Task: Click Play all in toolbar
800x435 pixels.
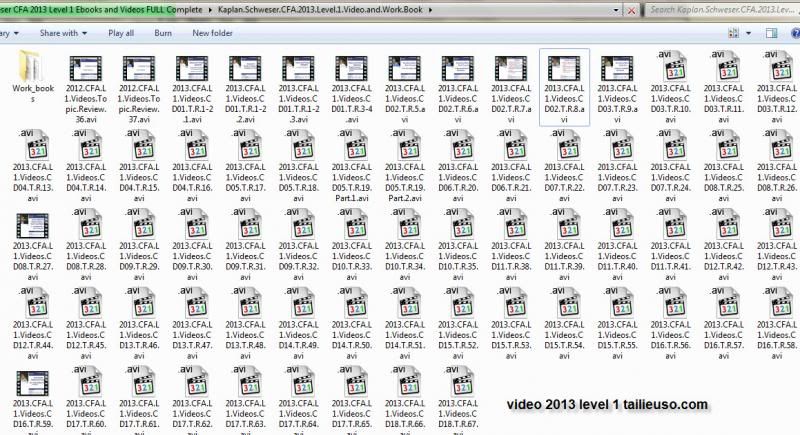Action: pos(121,33)
